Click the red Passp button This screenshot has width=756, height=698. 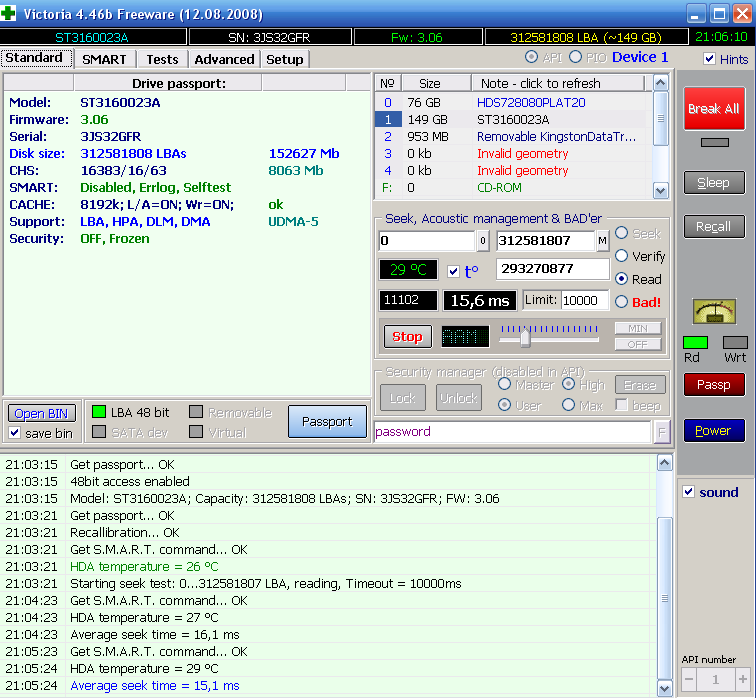[714, 385]
